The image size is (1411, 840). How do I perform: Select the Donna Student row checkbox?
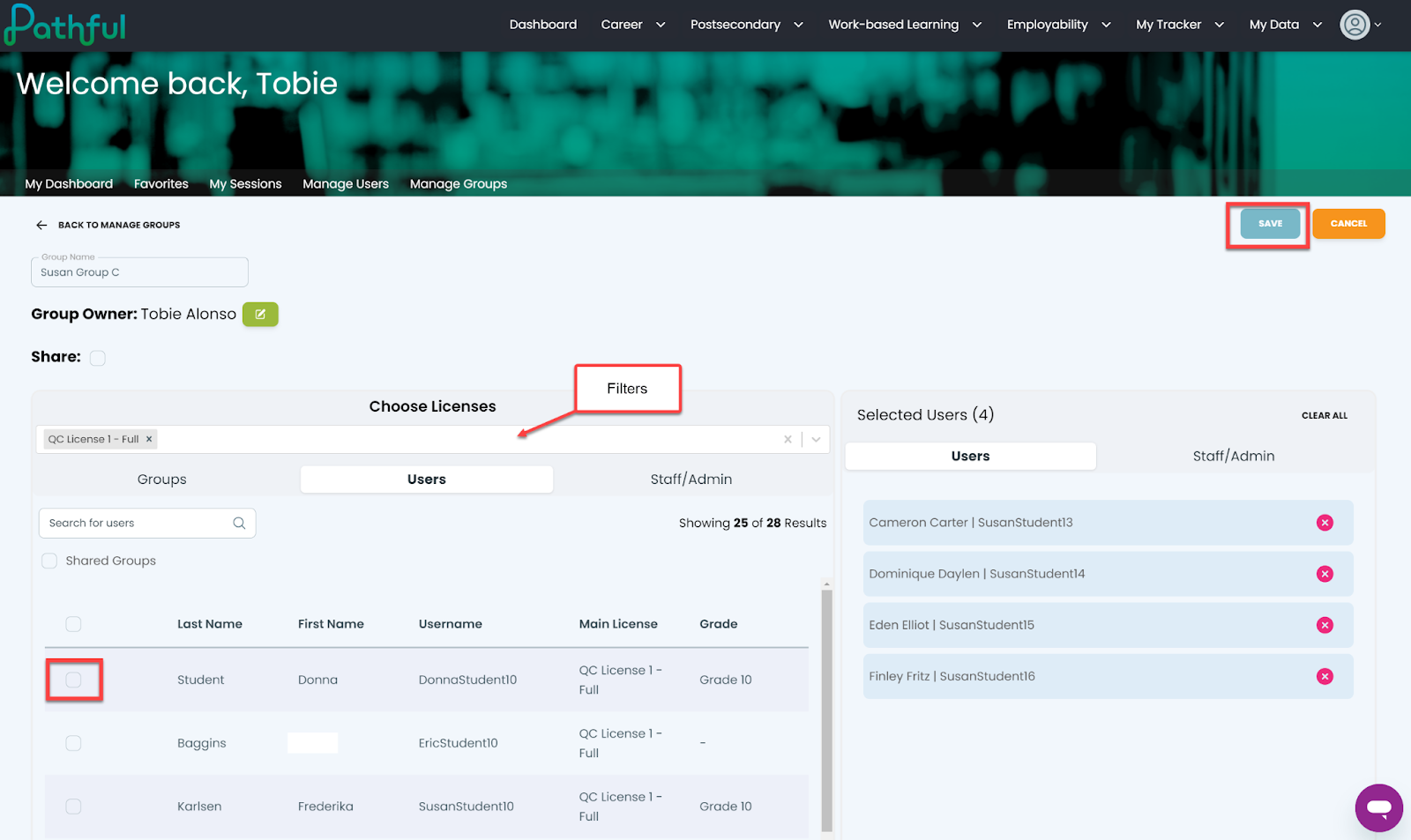click(x=73, y=680)
